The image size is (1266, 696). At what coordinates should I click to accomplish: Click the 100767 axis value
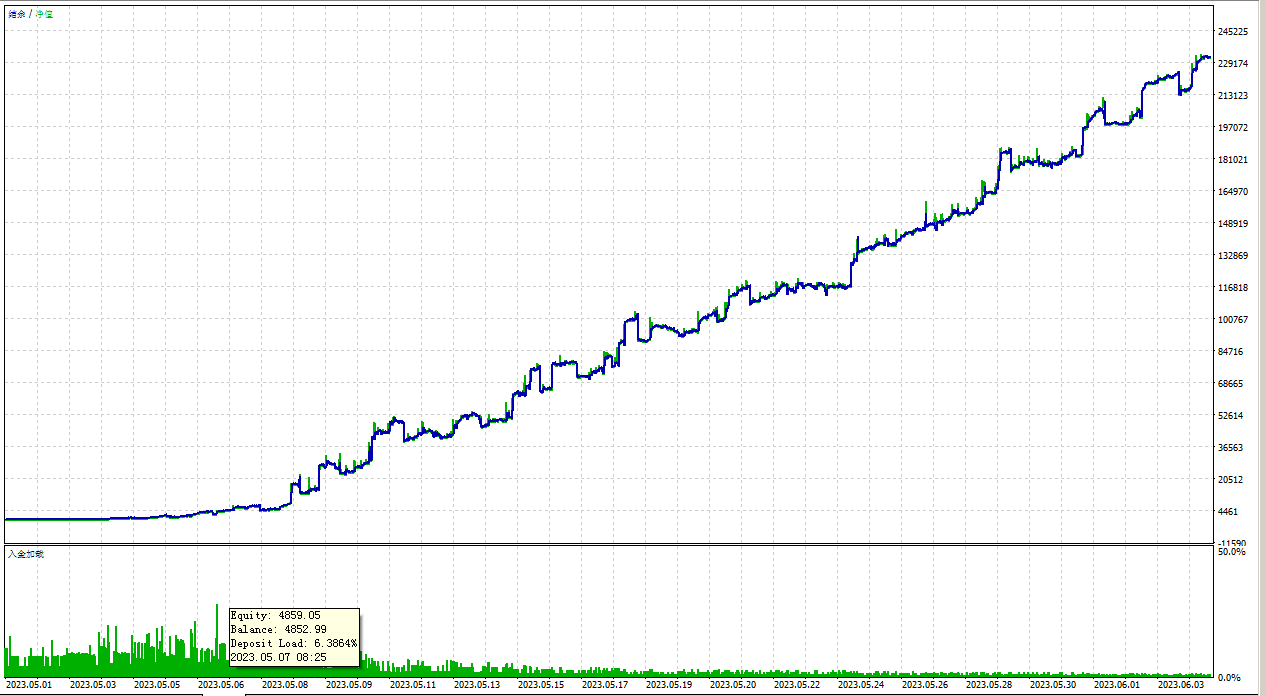(1234, 320)
